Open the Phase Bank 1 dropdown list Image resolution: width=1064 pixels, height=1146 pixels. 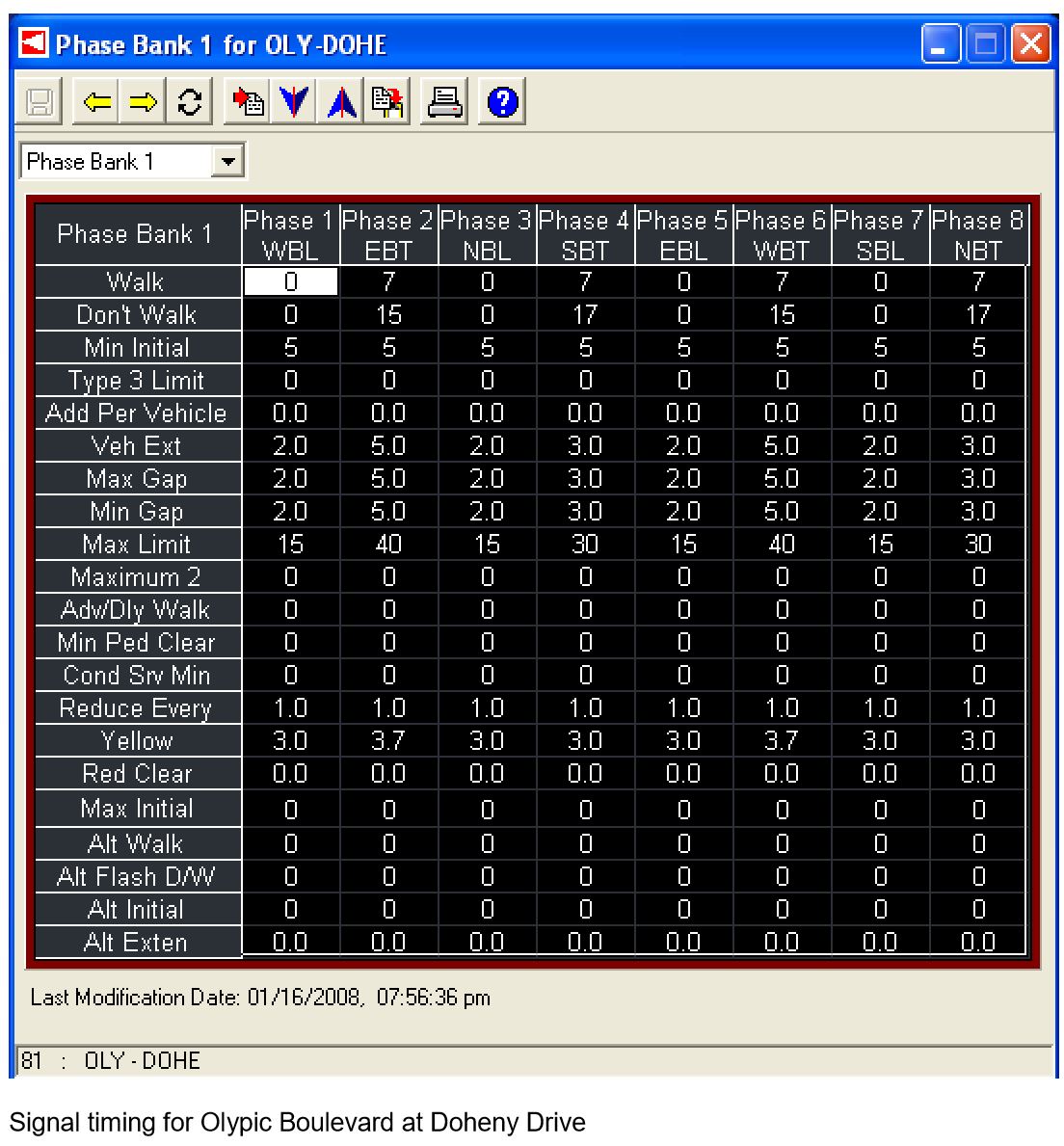pos(228,161)
